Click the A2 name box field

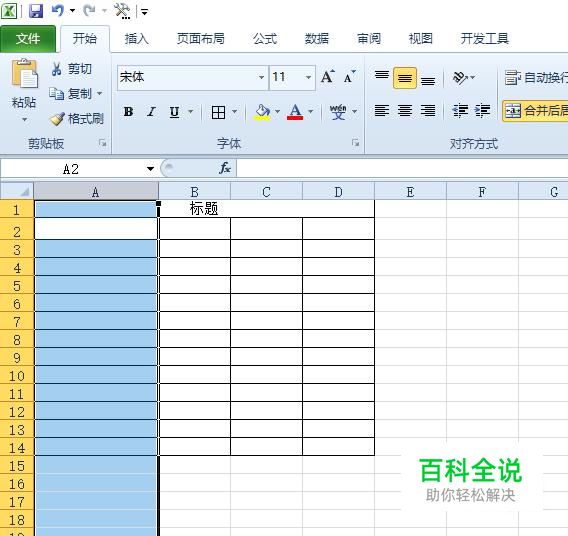coord(71,169)
